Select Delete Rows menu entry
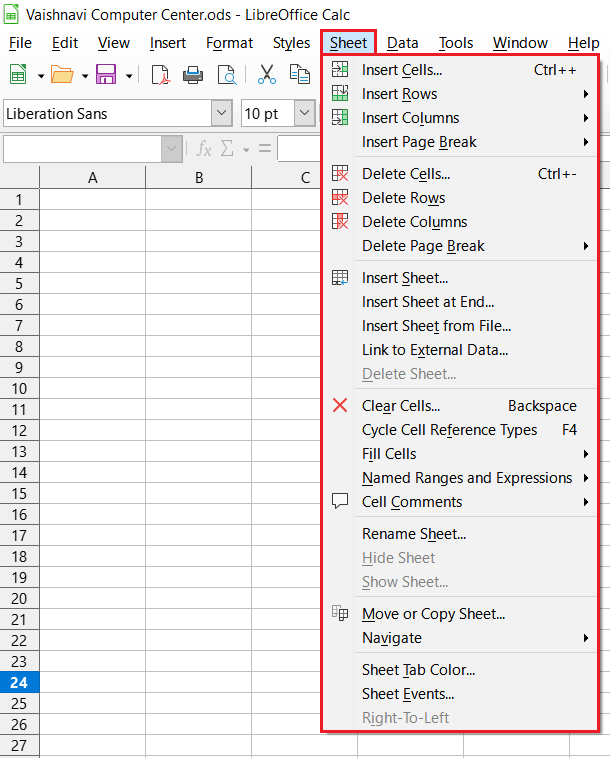The width and height of the screenshot is (610, 758). (x=460, y=198)
